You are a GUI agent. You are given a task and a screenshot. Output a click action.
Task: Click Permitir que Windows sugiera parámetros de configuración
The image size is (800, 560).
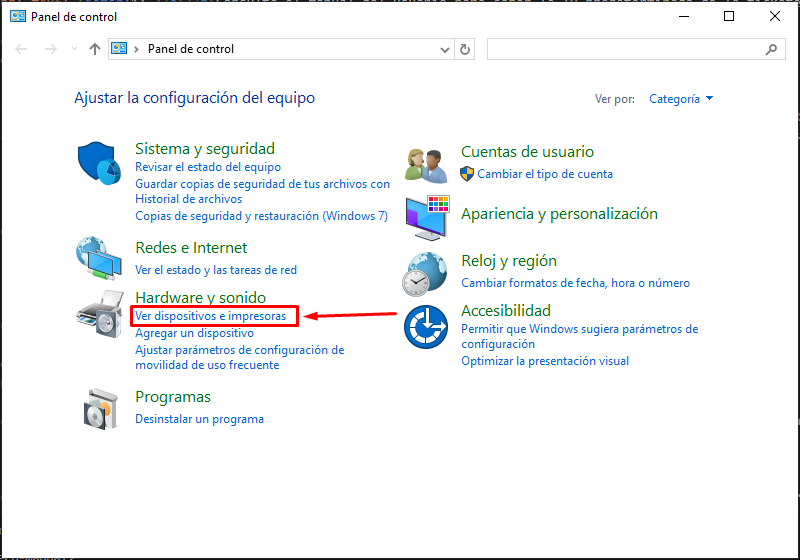pyautogui.click(x=580, y=336)
